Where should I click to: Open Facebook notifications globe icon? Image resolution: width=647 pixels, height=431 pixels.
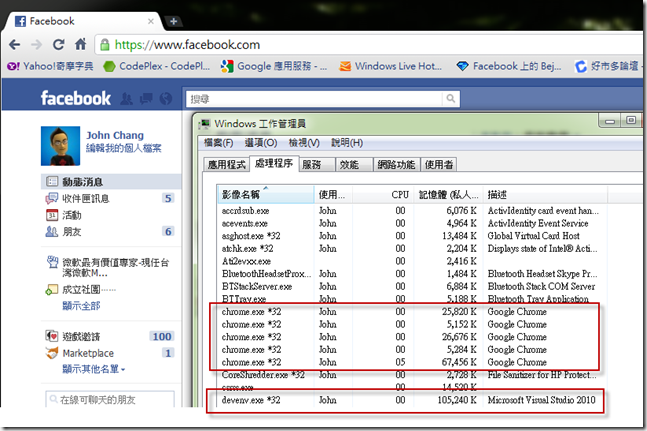166,99
